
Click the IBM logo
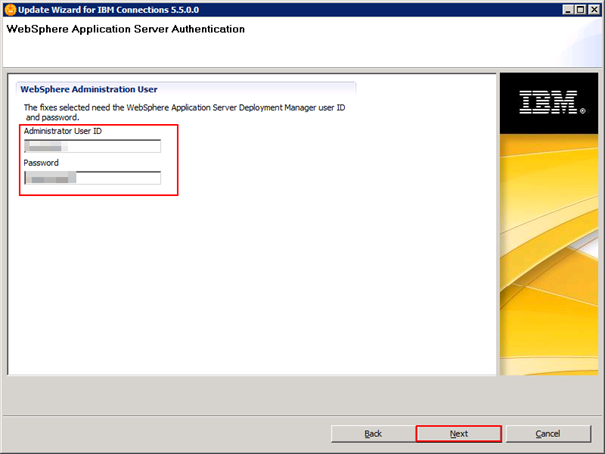[548, 101]
